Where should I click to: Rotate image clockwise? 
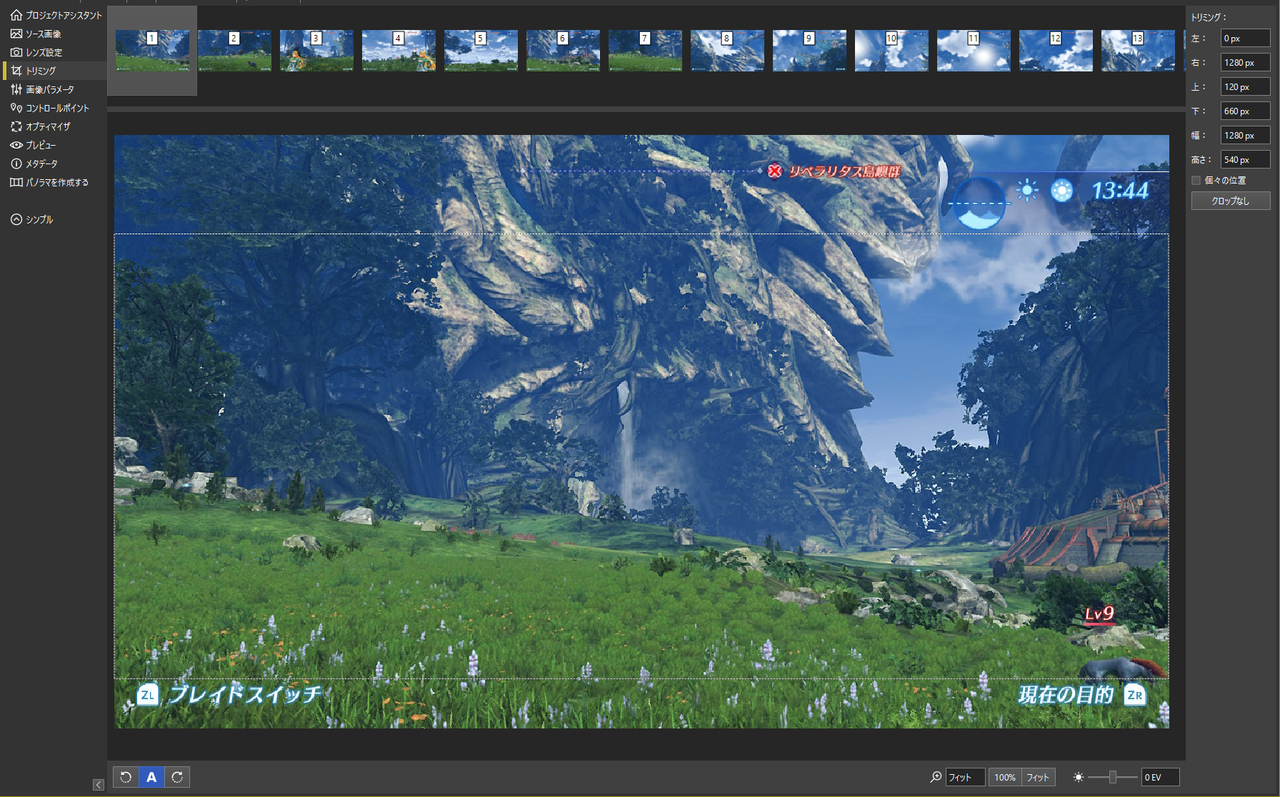tap(177, 777)
